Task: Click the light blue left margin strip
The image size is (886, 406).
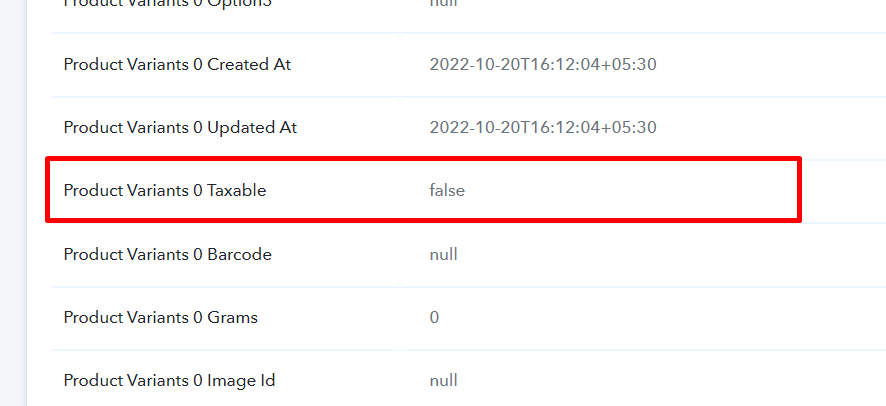Action: 13,203
